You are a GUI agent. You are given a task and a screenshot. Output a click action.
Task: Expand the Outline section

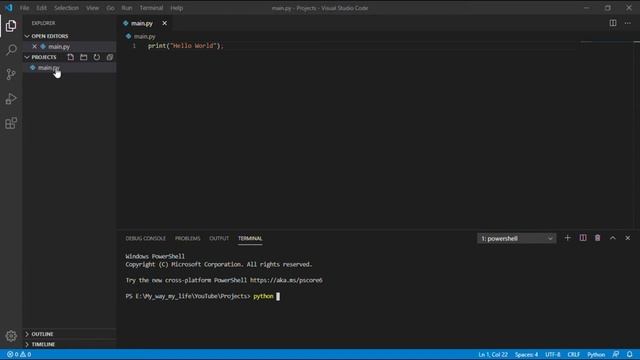(27, 334)
